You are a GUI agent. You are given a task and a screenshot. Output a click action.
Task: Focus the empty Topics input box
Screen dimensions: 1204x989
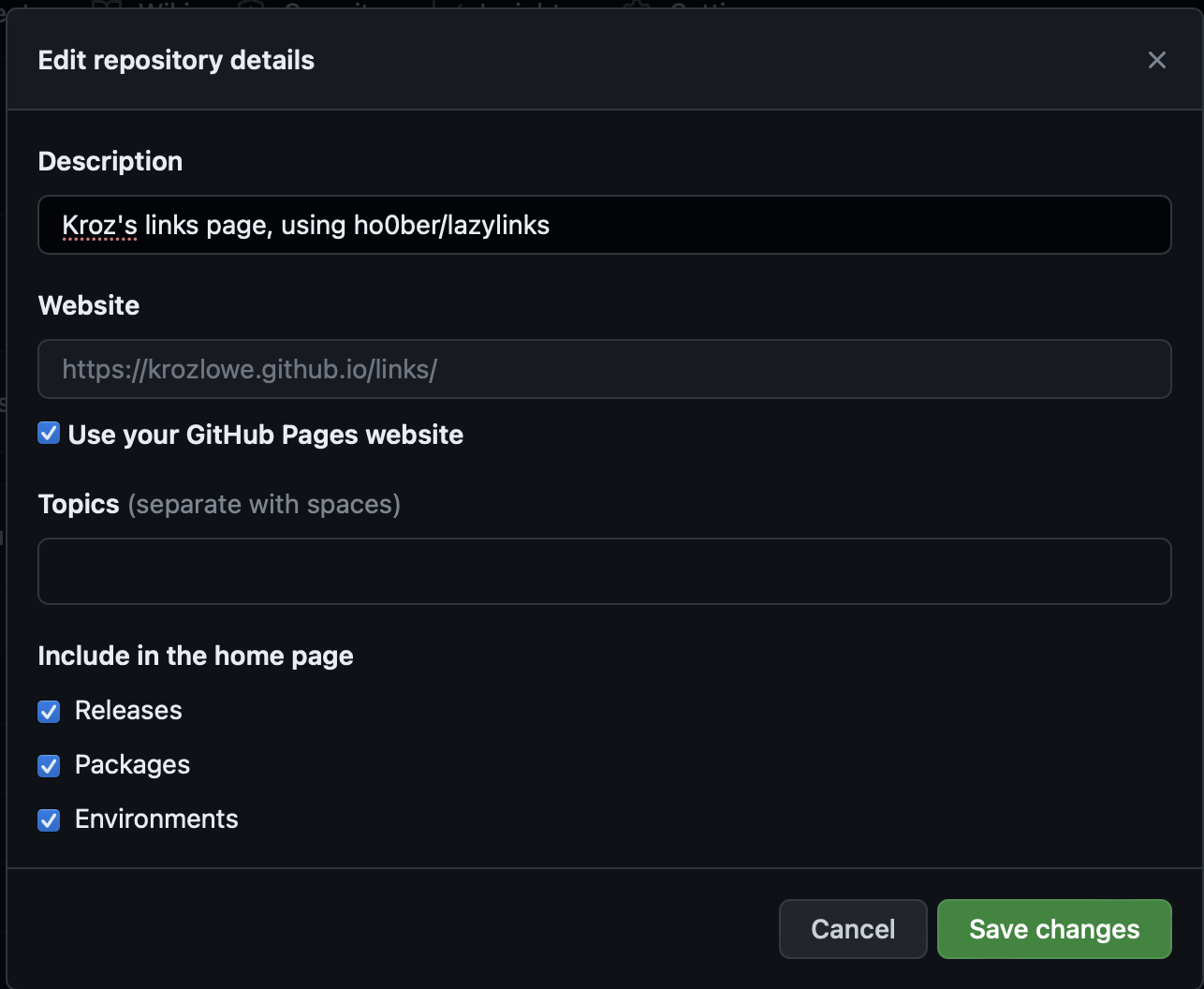coord(604,571)
